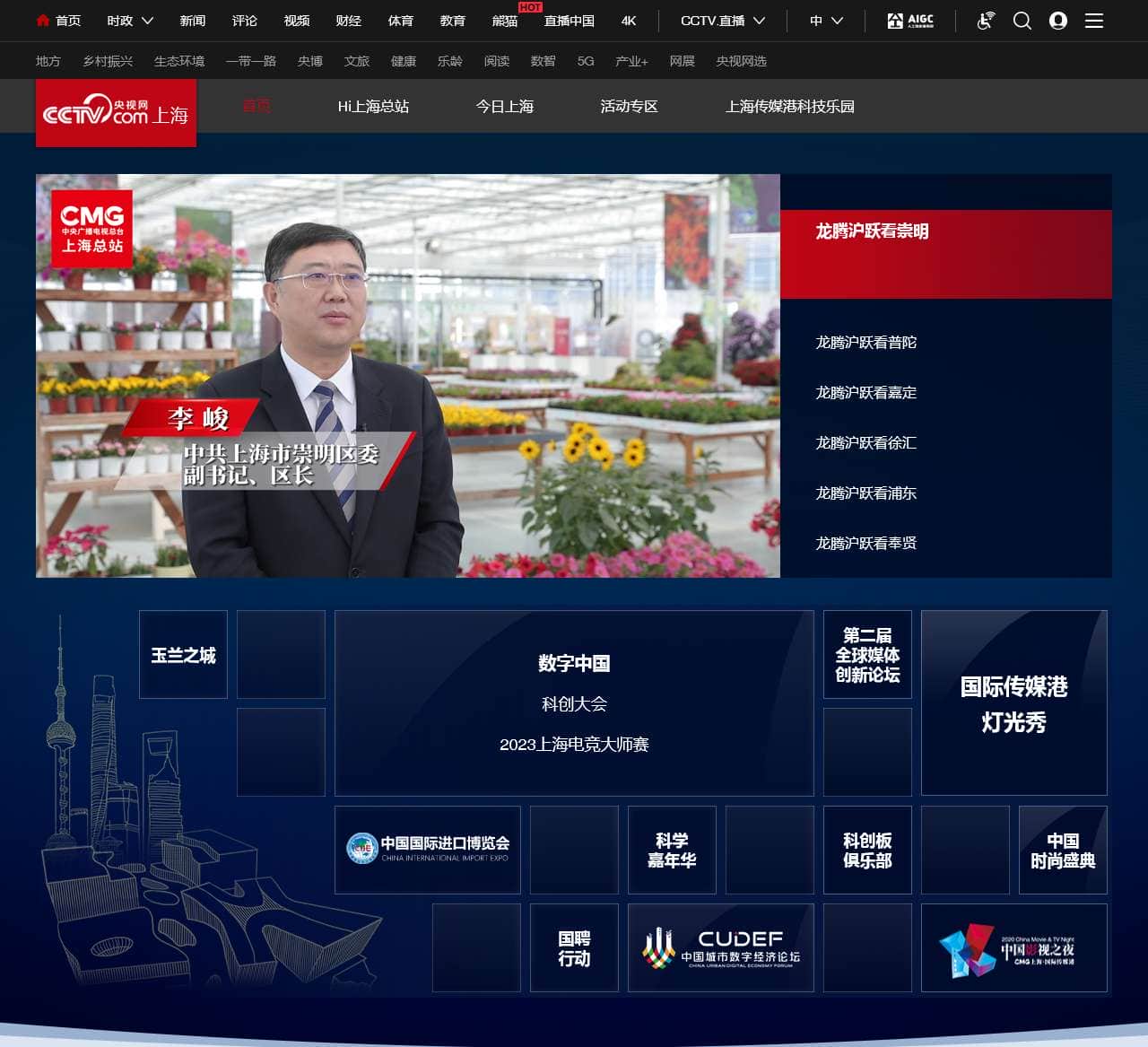This screenshot has width=1148, height=1047.
Task: Open the 国聘行动 tile
Action: [574, 947]
